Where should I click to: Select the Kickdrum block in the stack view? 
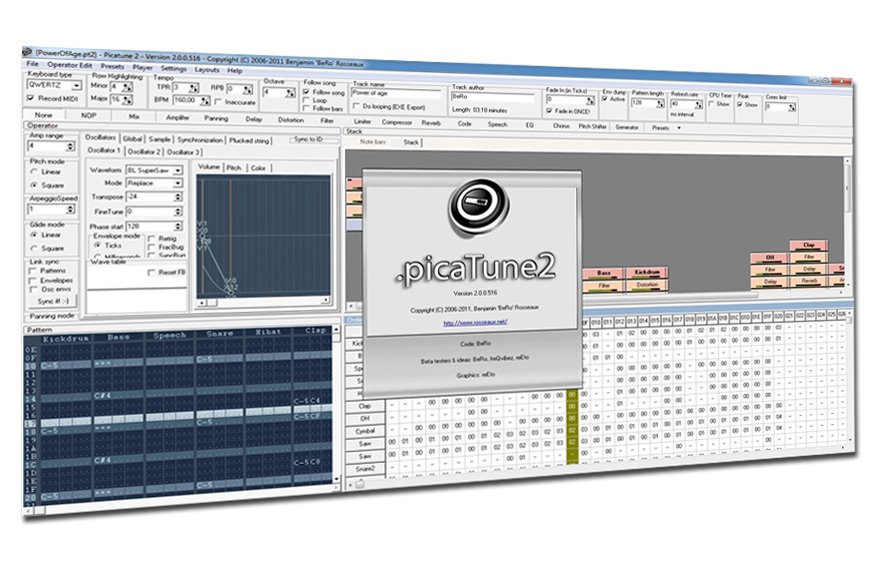point(646,272)
